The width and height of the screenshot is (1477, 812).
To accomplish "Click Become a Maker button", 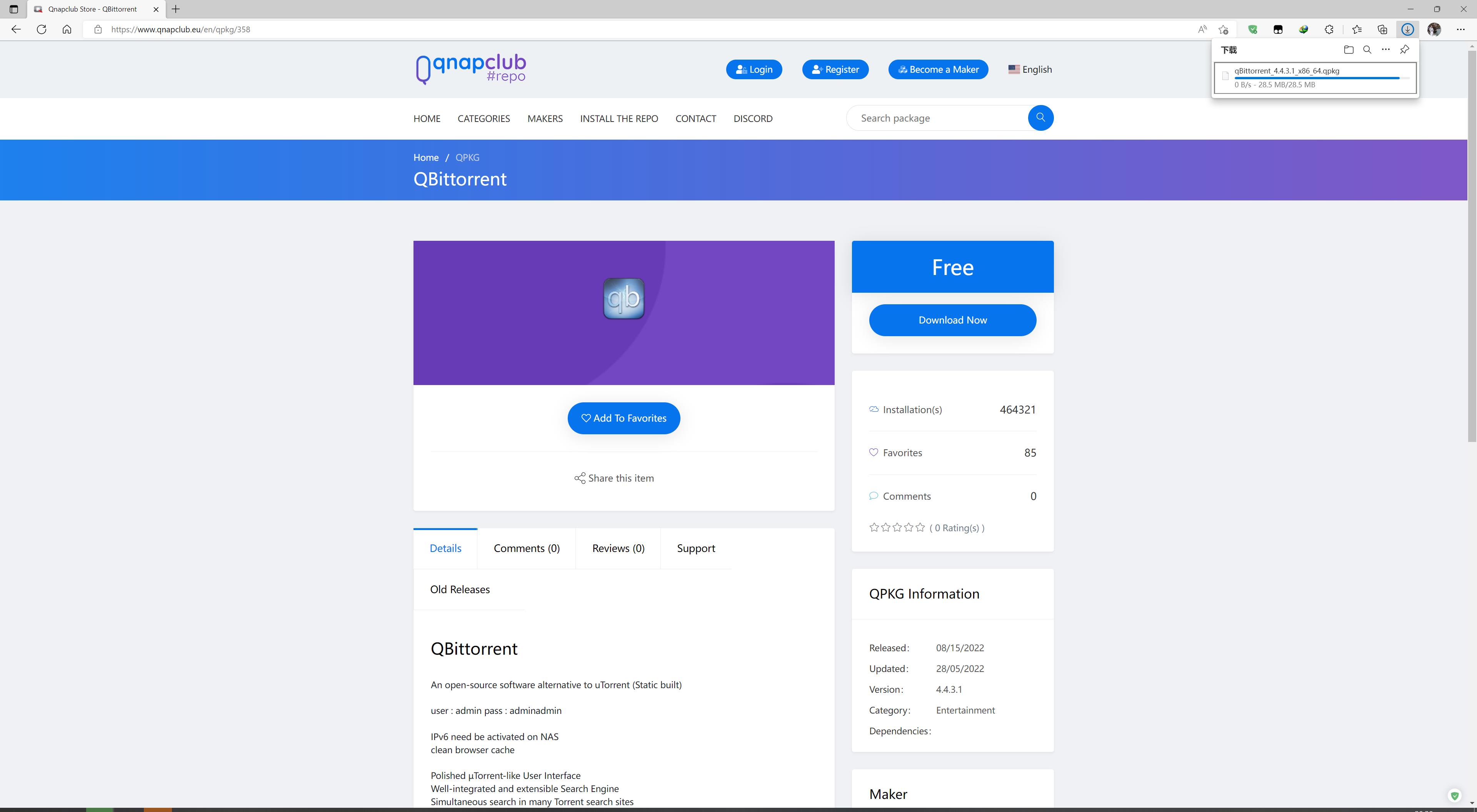I will 938,69.
